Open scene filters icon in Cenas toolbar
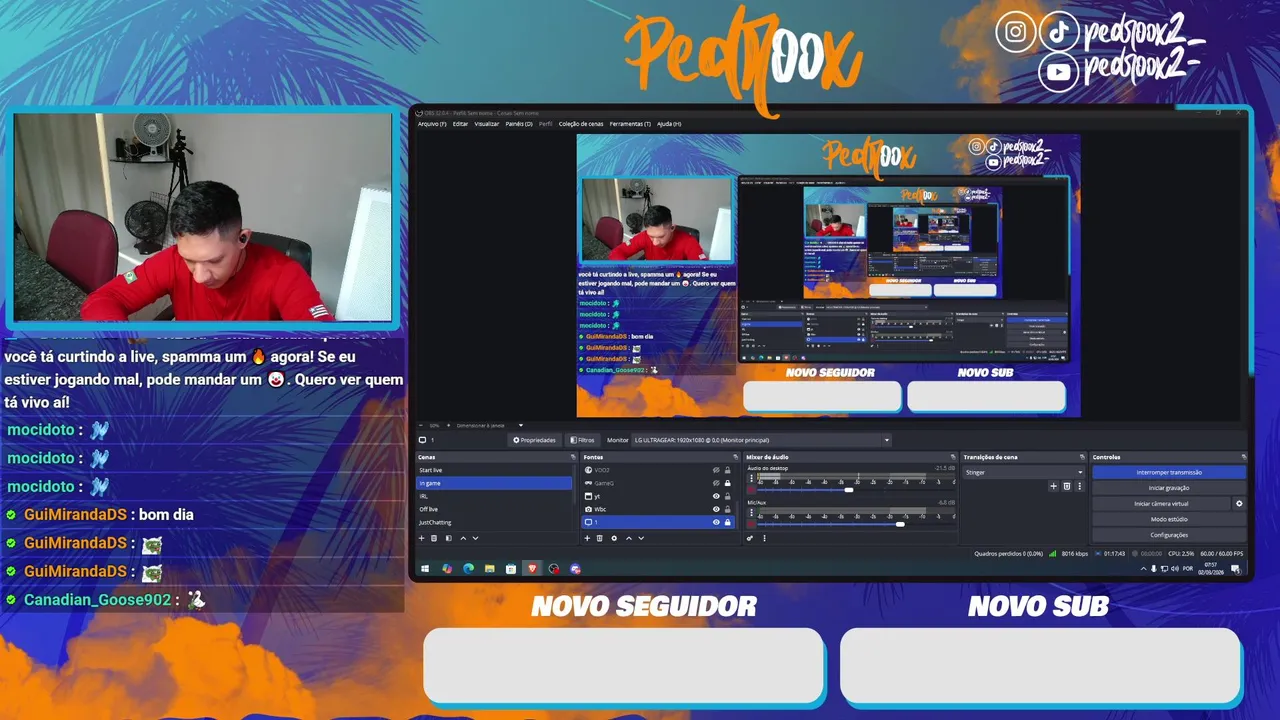This screenshot has height=720, width=1280. click(x=449, y=538)
